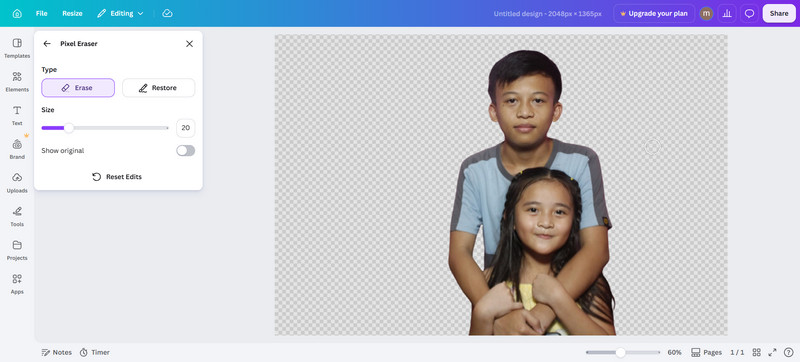Open the Pages view button

click(707, 352)
